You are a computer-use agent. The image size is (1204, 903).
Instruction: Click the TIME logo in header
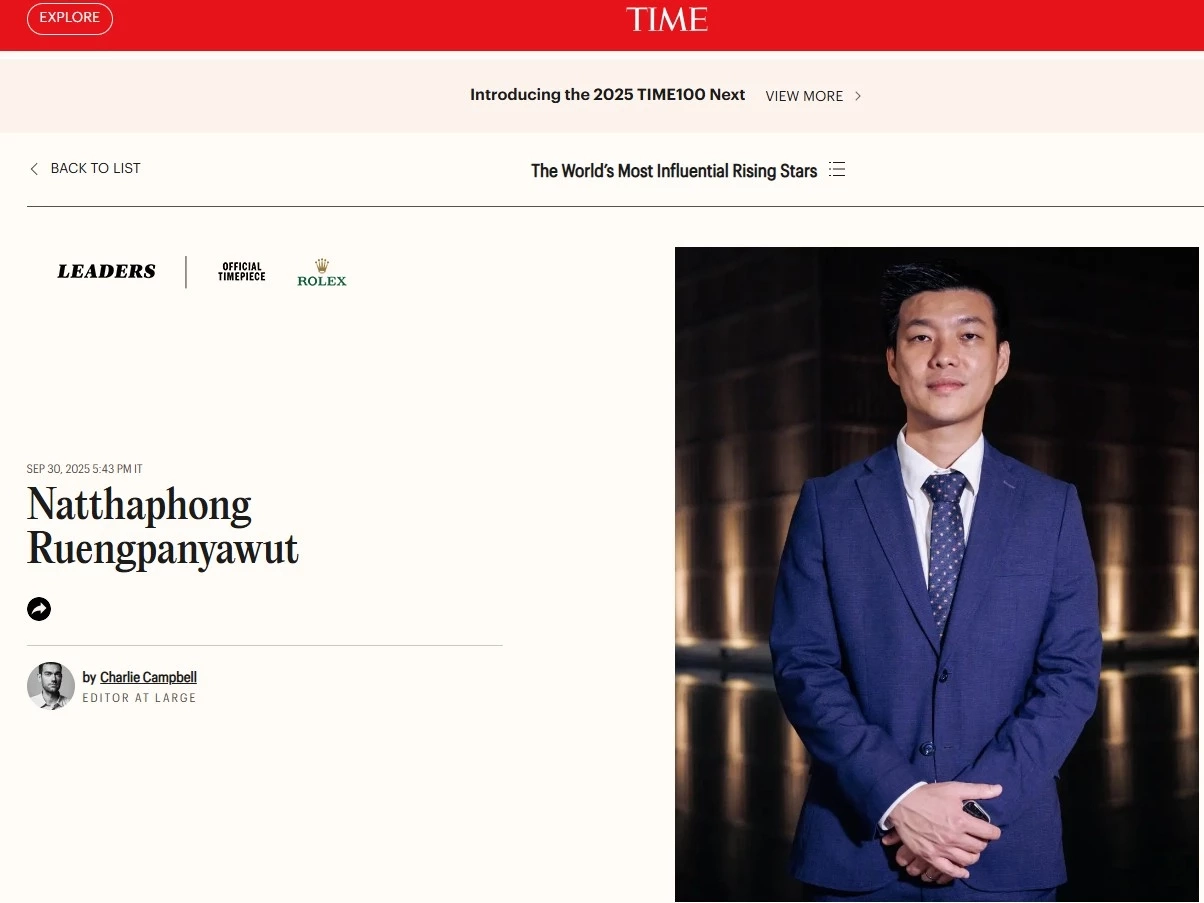667,19
